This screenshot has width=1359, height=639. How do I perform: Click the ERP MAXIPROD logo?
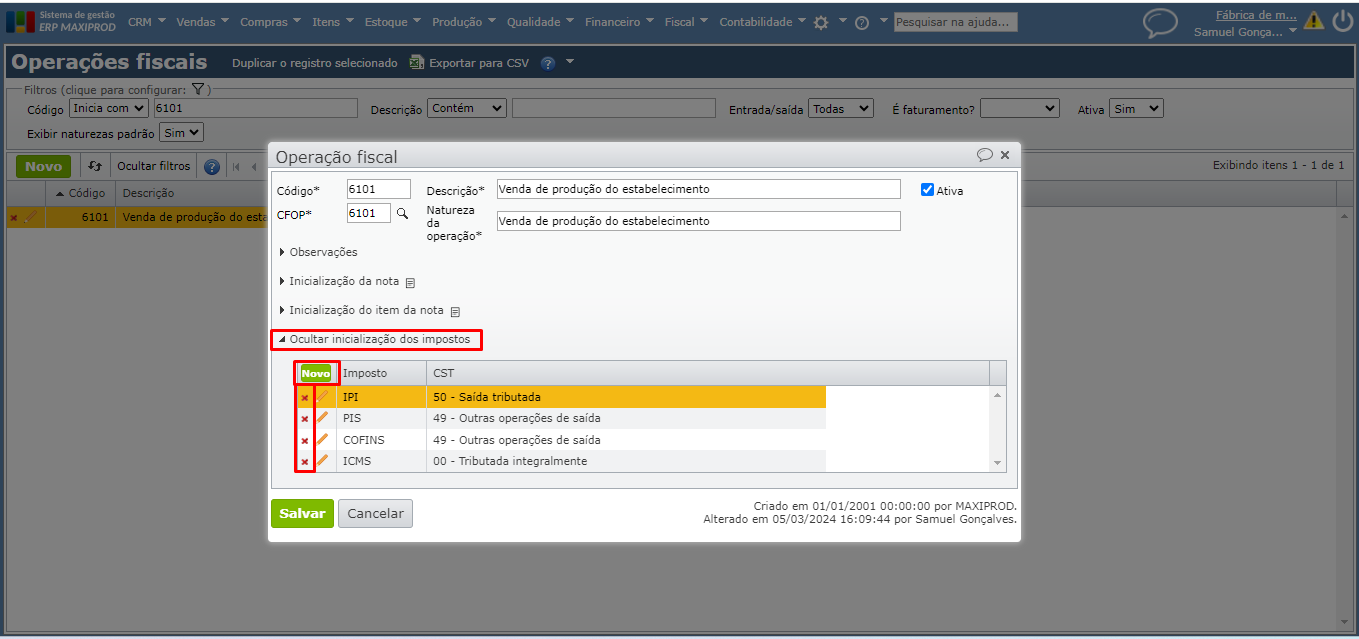coord(61,21)
